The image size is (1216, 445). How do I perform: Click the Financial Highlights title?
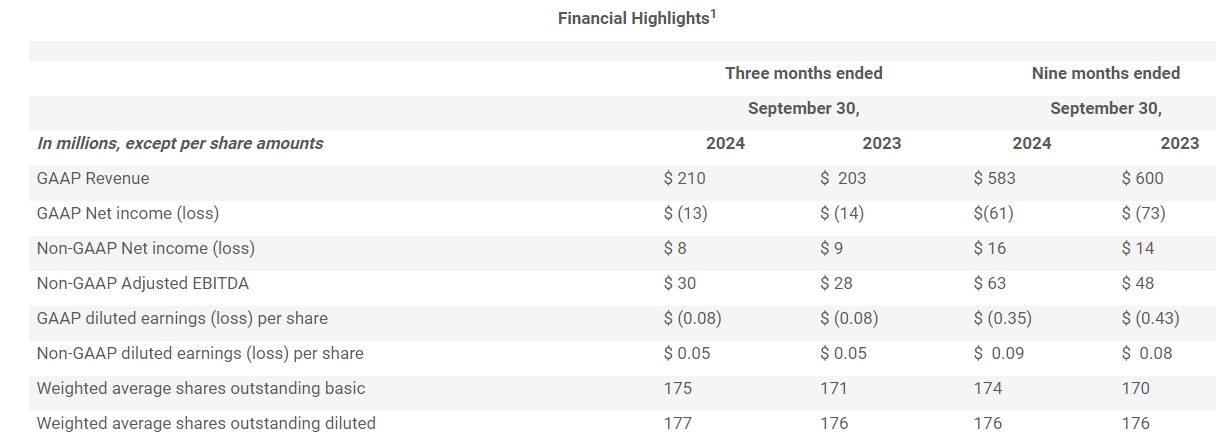coord(633,19)
